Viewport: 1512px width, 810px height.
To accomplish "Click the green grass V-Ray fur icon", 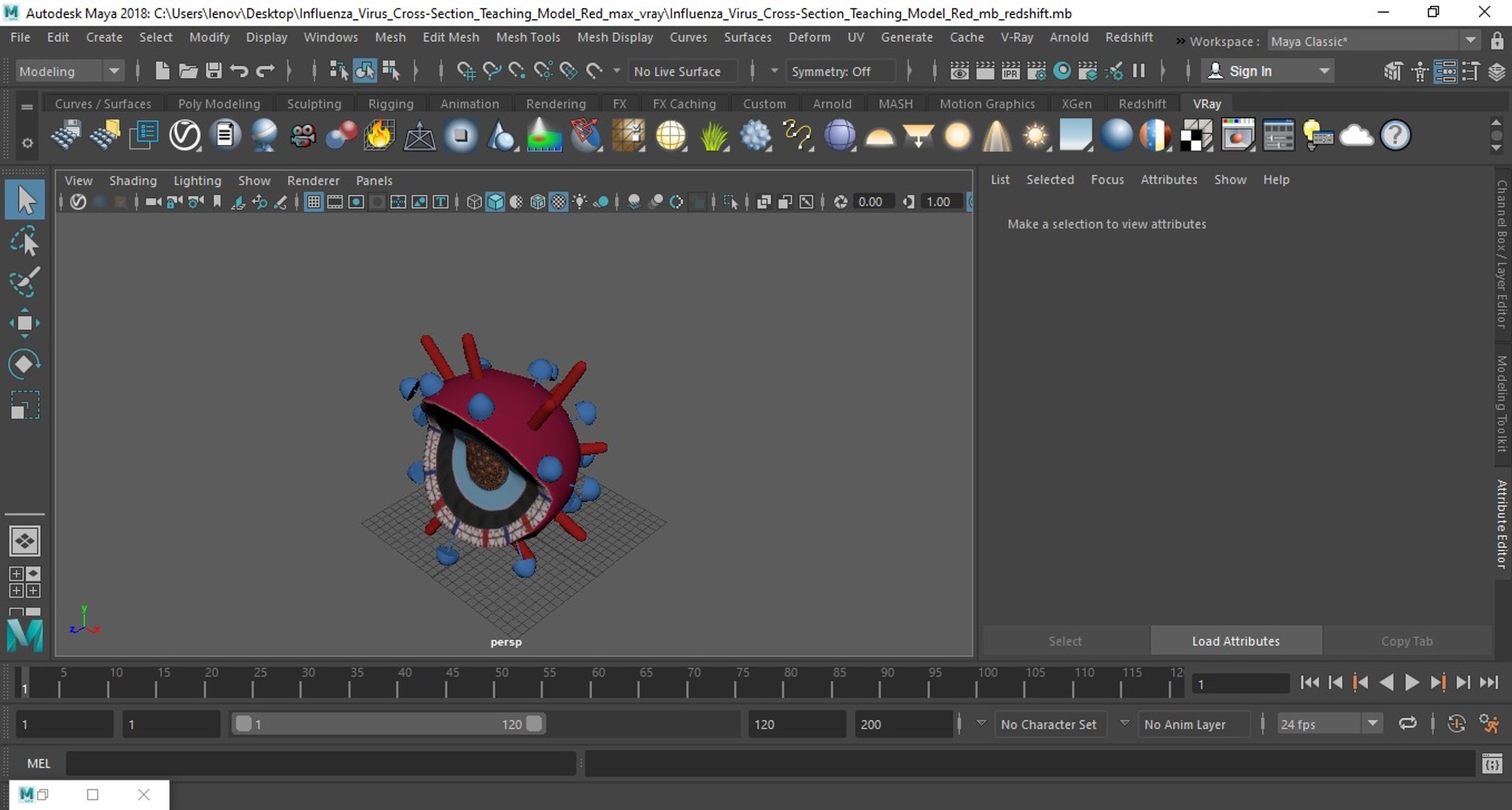I will point(713,136).
